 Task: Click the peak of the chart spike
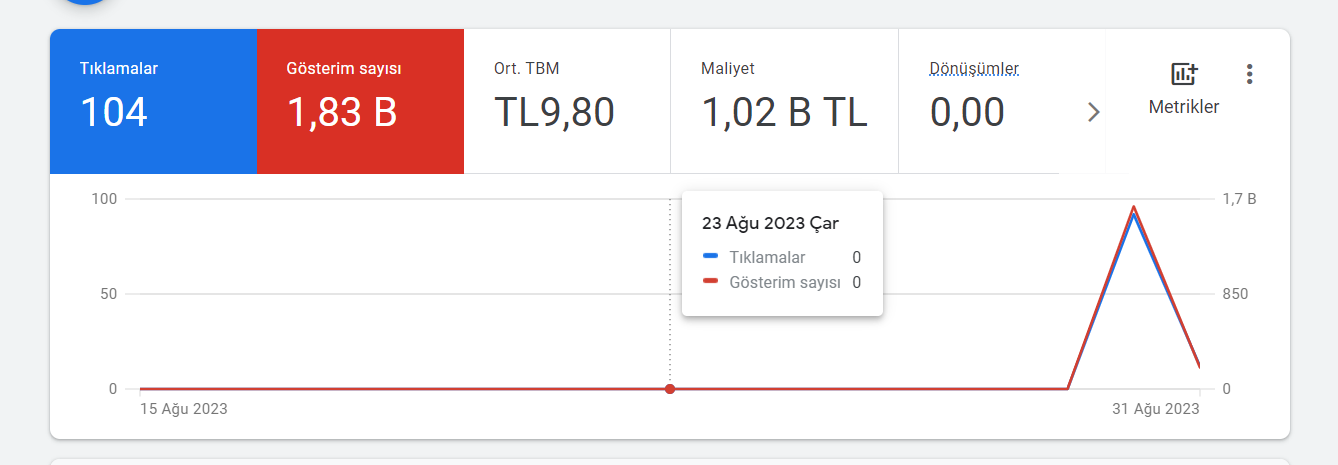[x=1133, y=207]
